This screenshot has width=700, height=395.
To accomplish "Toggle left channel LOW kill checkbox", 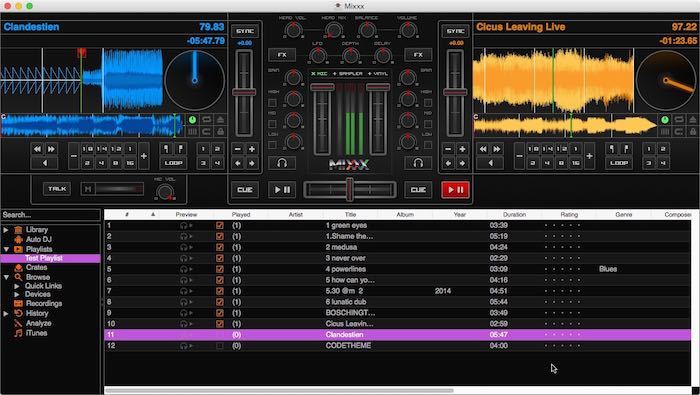I will 272,145.
